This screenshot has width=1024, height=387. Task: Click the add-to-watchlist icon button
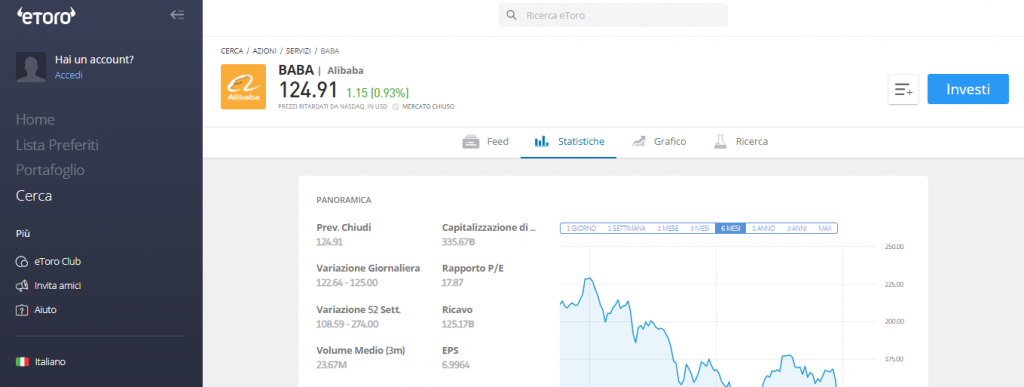tap(903, 89)
